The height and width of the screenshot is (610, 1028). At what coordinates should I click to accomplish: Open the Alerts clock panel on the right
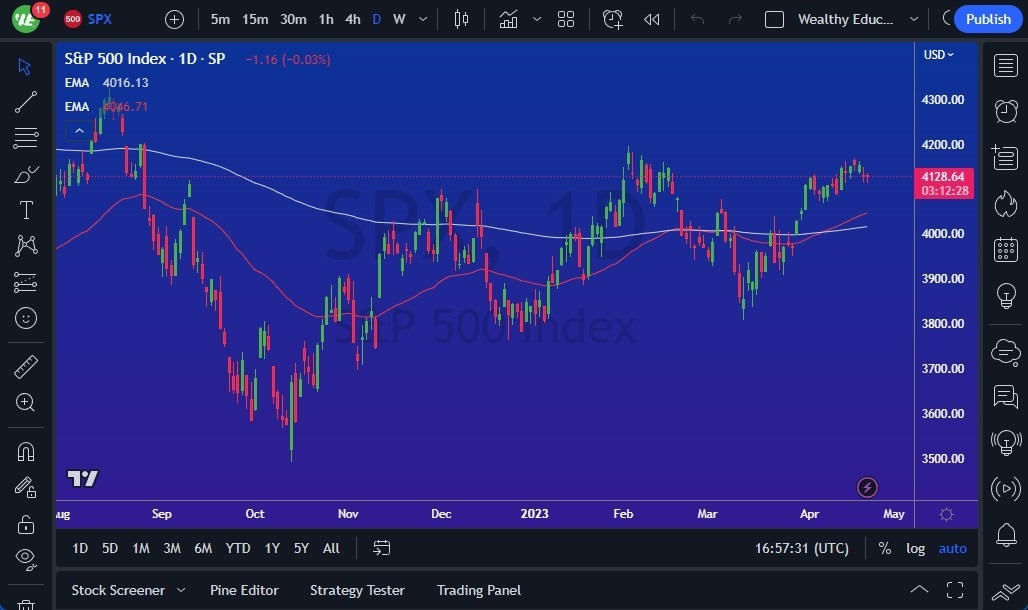[x=1005, y=112]
